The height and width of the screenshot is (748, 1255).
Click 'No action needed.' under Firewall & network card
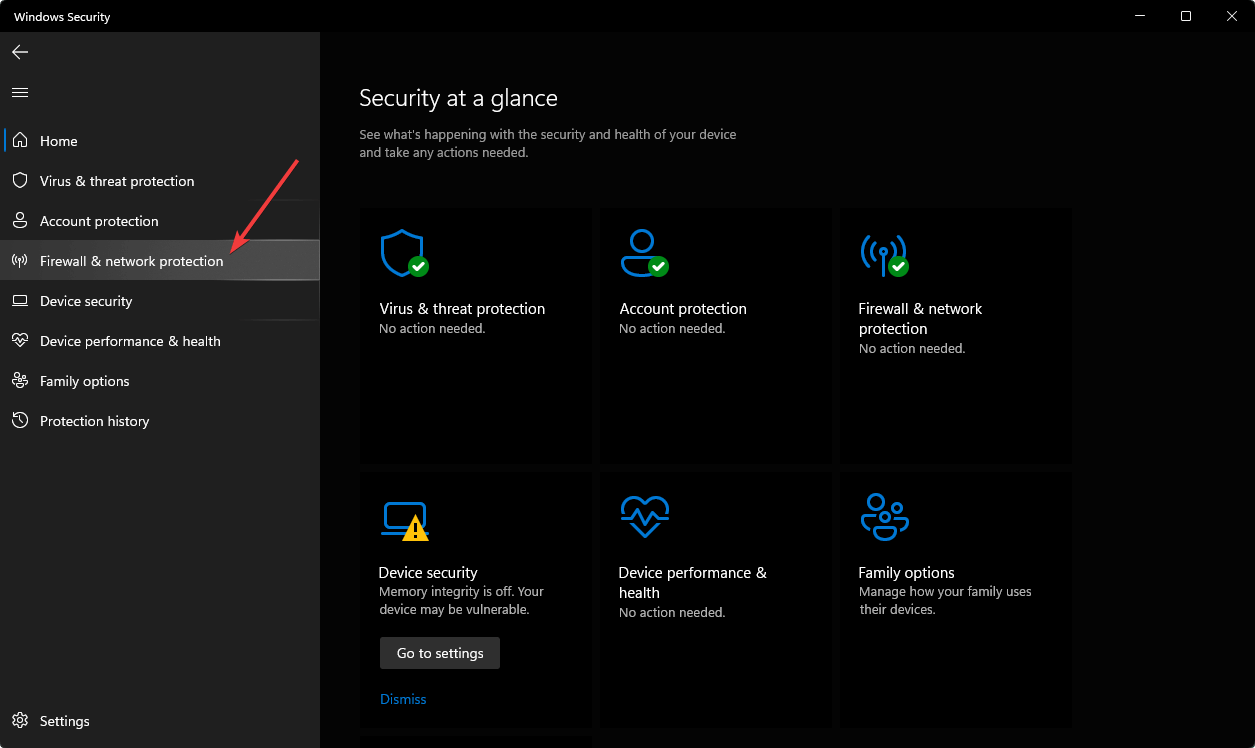[912, 349]
